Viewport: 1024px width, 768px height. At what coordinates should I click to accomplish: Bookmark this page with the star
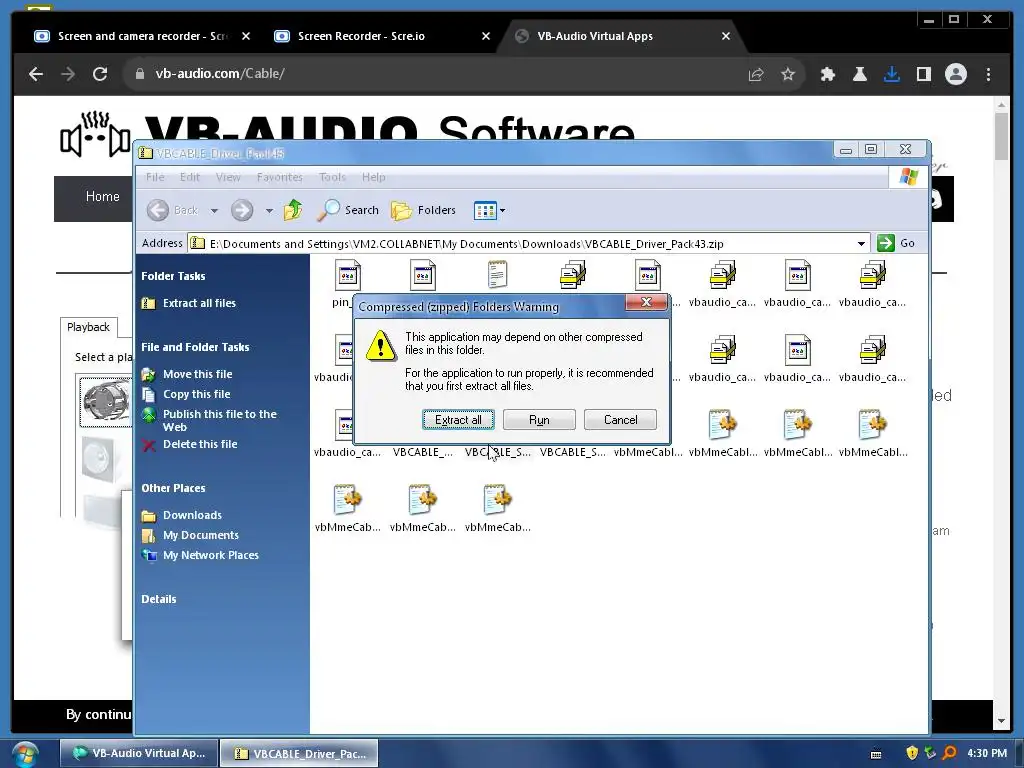(788, 74)
